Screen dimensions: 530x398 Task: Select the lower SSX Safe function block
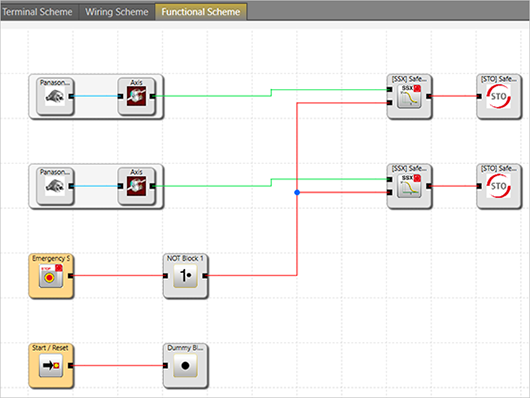pos(409,186)
